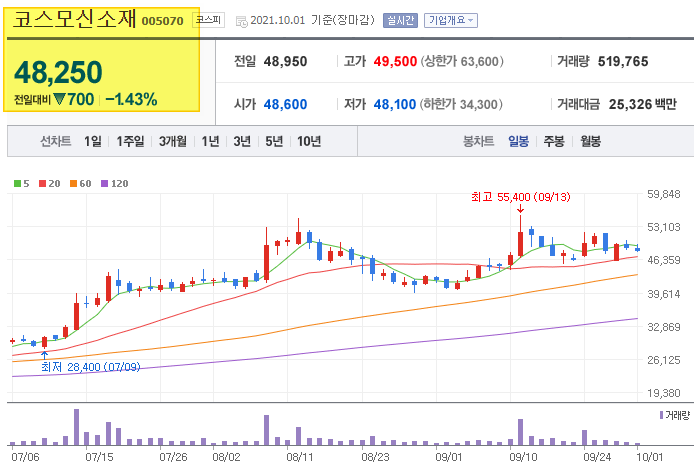694x472 pixels.
Task: Click the 거래량 value 519,765
Action: (x=623, y=62)
